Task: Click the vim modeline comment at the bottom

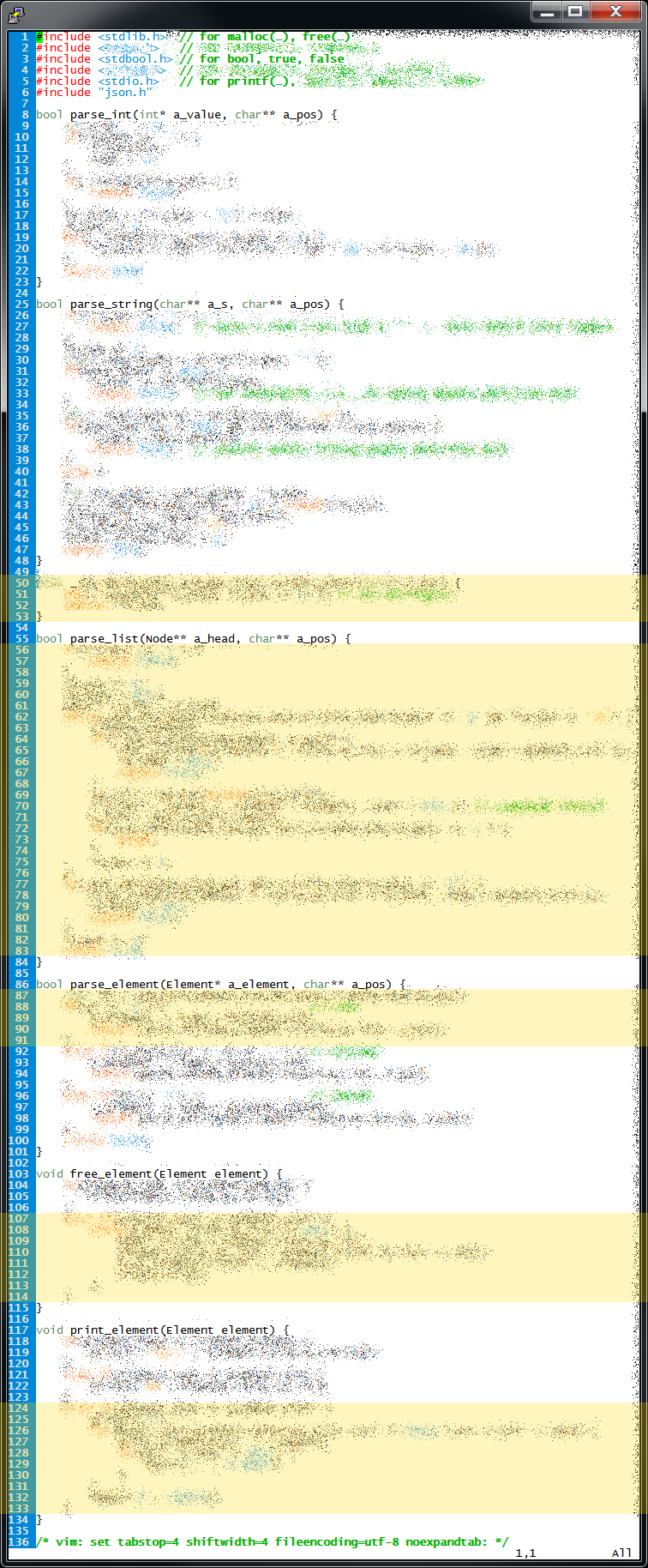Action: point(273,1541)
